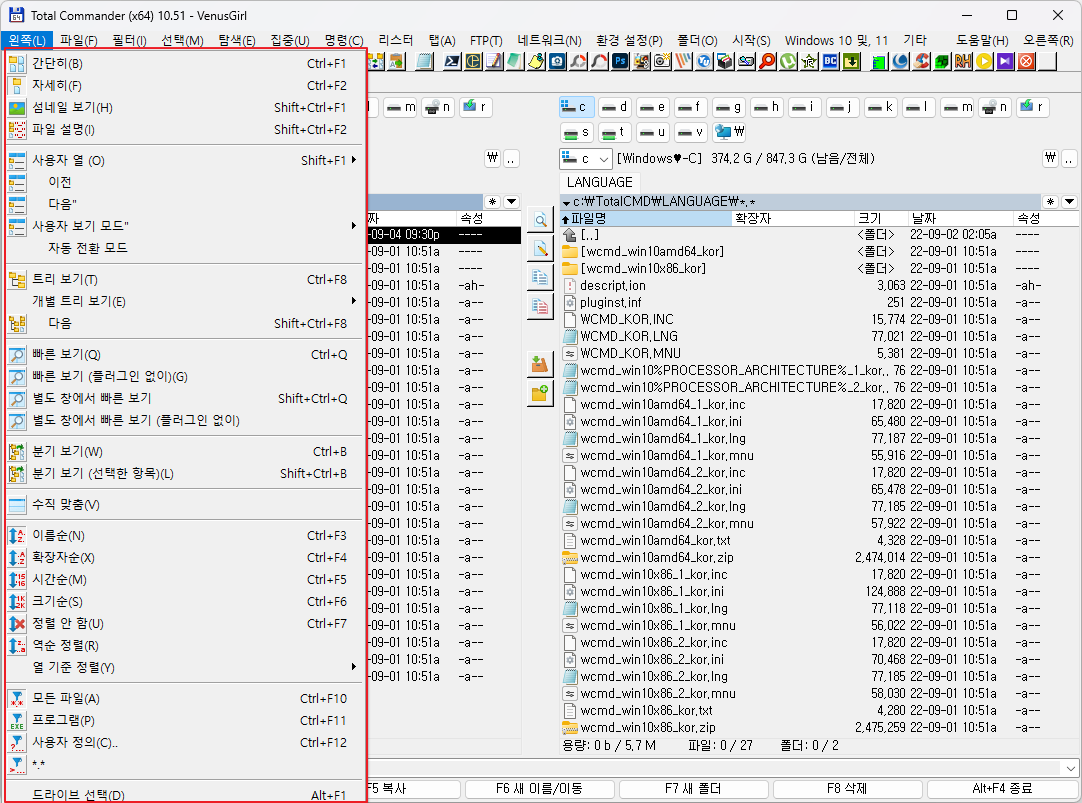Click the F7 새 폴더 button
Screen dimensions: 1082x803
693,789
